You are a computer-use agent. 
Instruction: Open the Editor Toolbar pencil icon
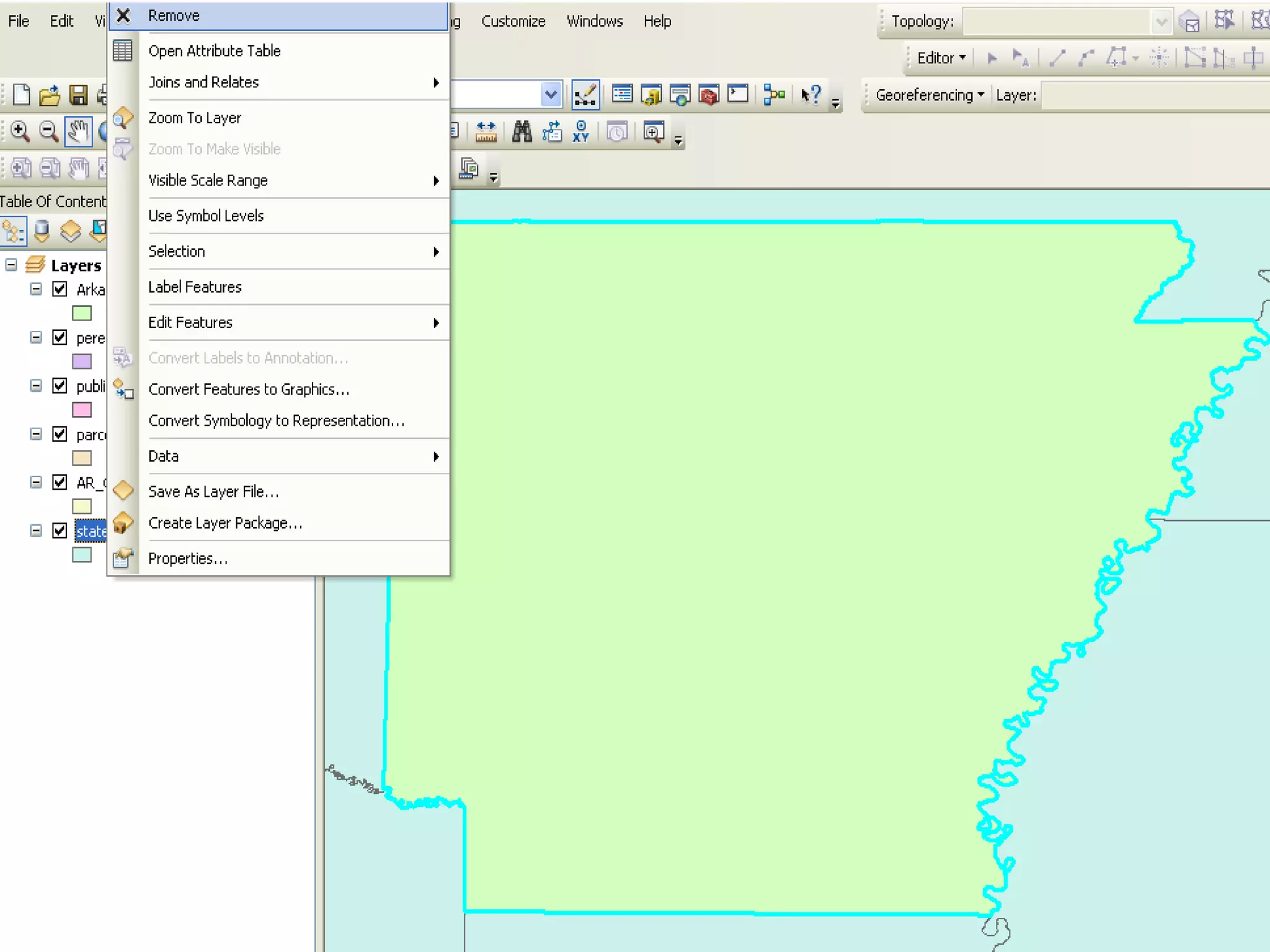(x=585, y=95)
